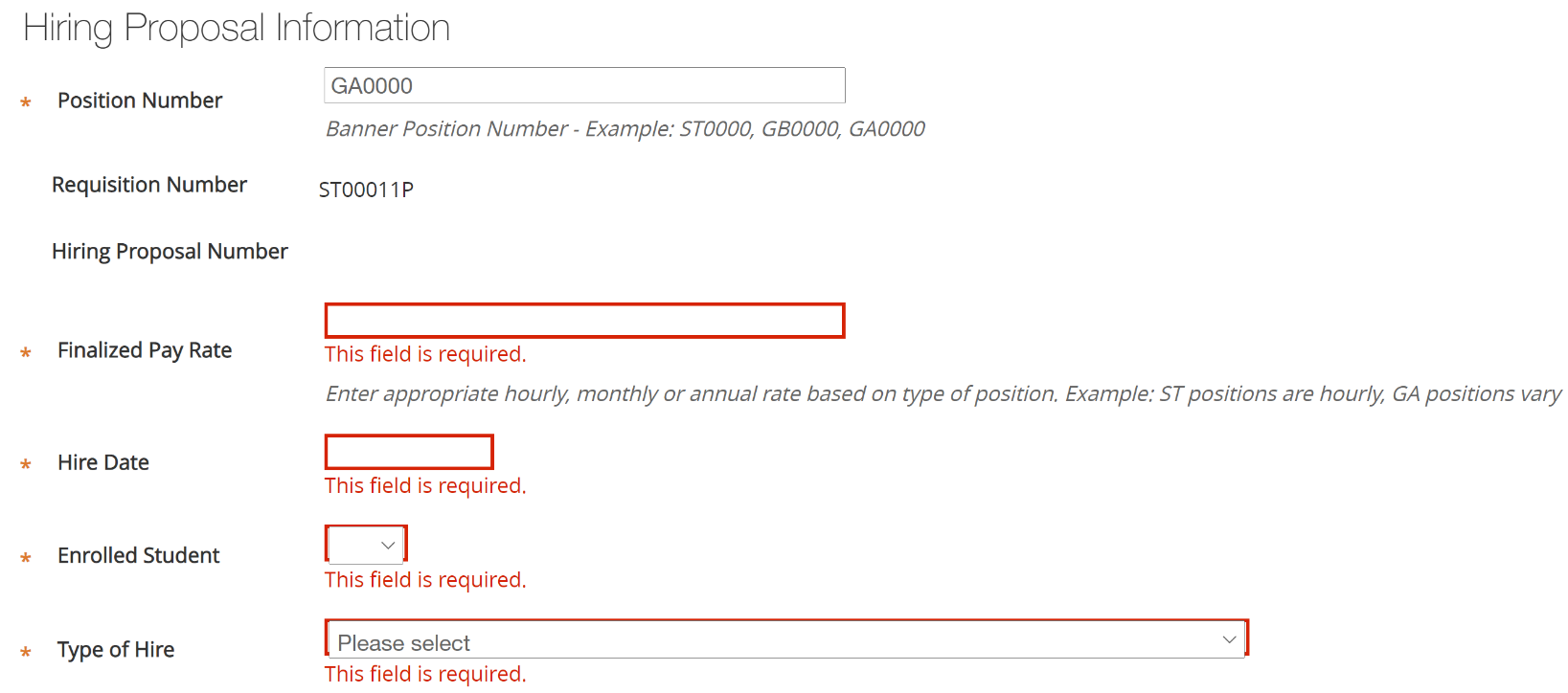Viewport: 1568px width, 693px height.
Task: Click the required asterisk beside Position Number
Action: click(26, 102)
